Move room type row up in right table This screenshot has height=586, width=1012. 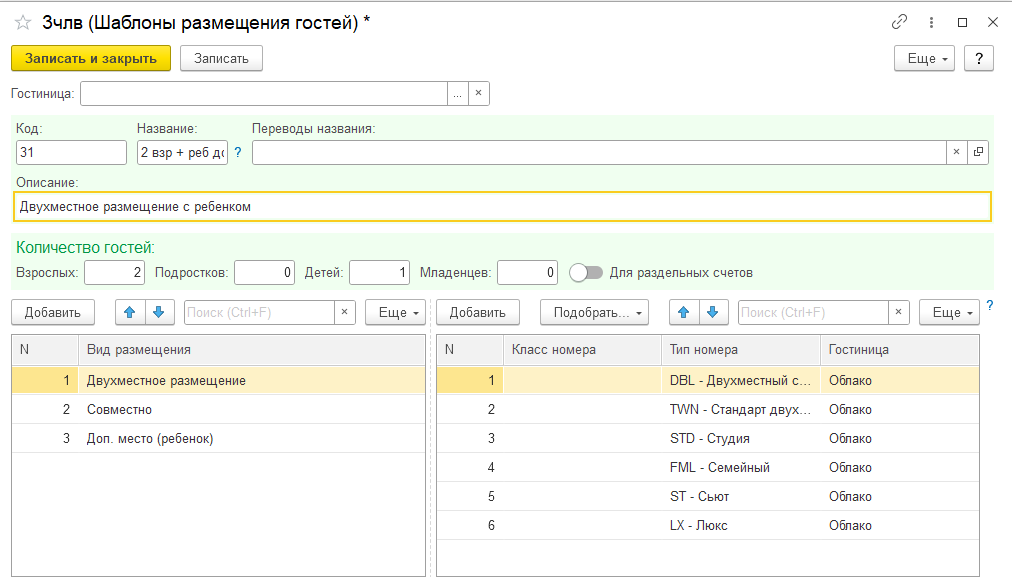(x=683, y=312)
